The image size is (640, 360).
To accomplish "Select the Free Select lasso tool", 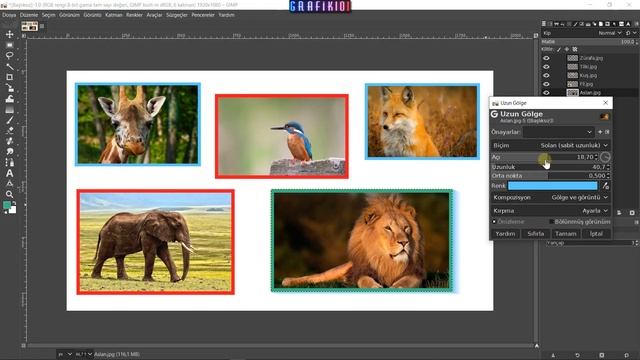I will pyautogui.click(x=9, y=56).
